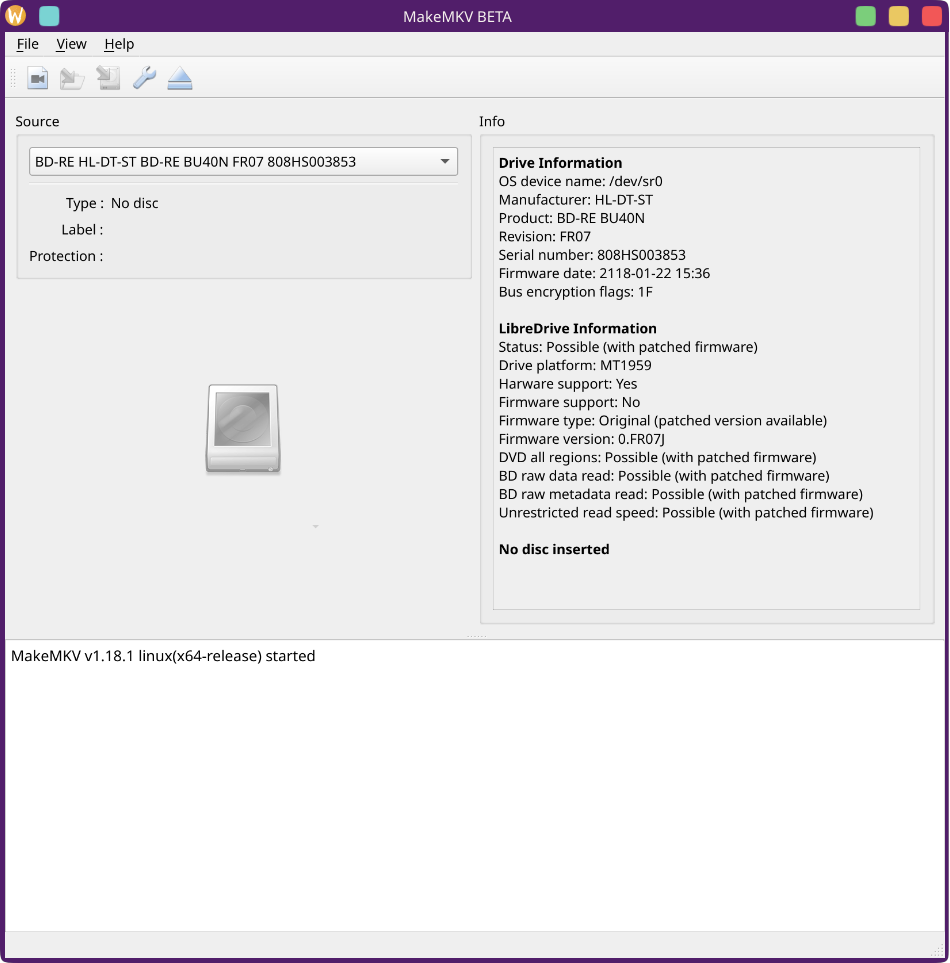The width and height of the screenshot is (950, 963).
Task: Click the large optical drive image
Action: 243,429
